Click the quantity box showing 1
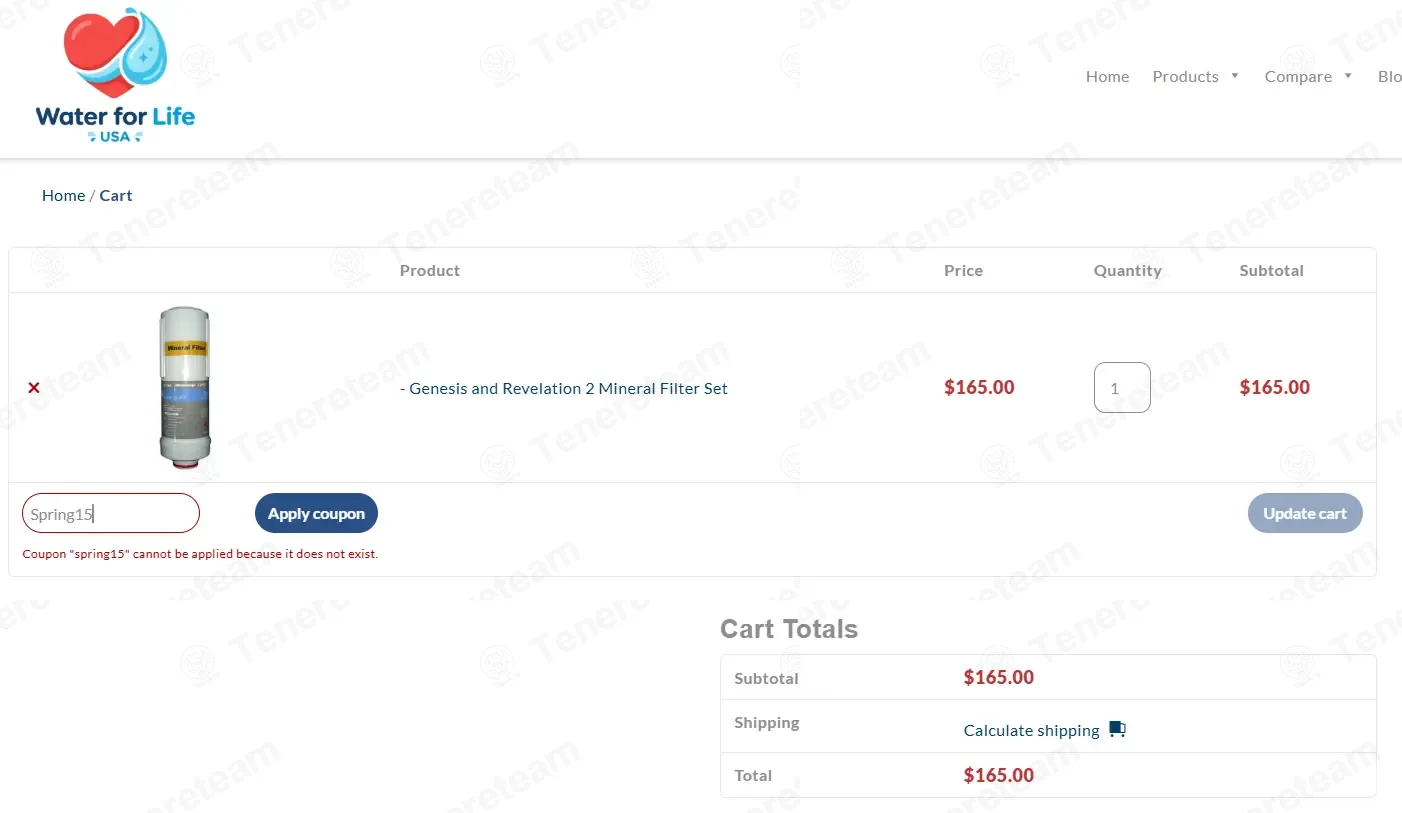The height and width of the screenshot is (813, 1402). point(1122,387)
